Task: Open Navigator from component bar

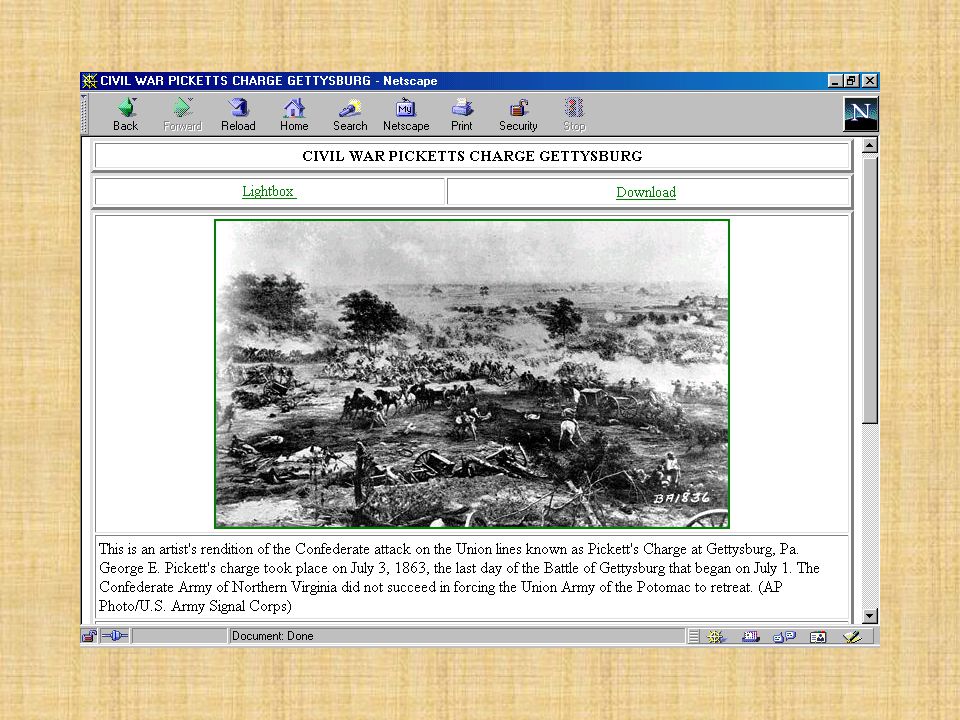Action: coord(716,637)
